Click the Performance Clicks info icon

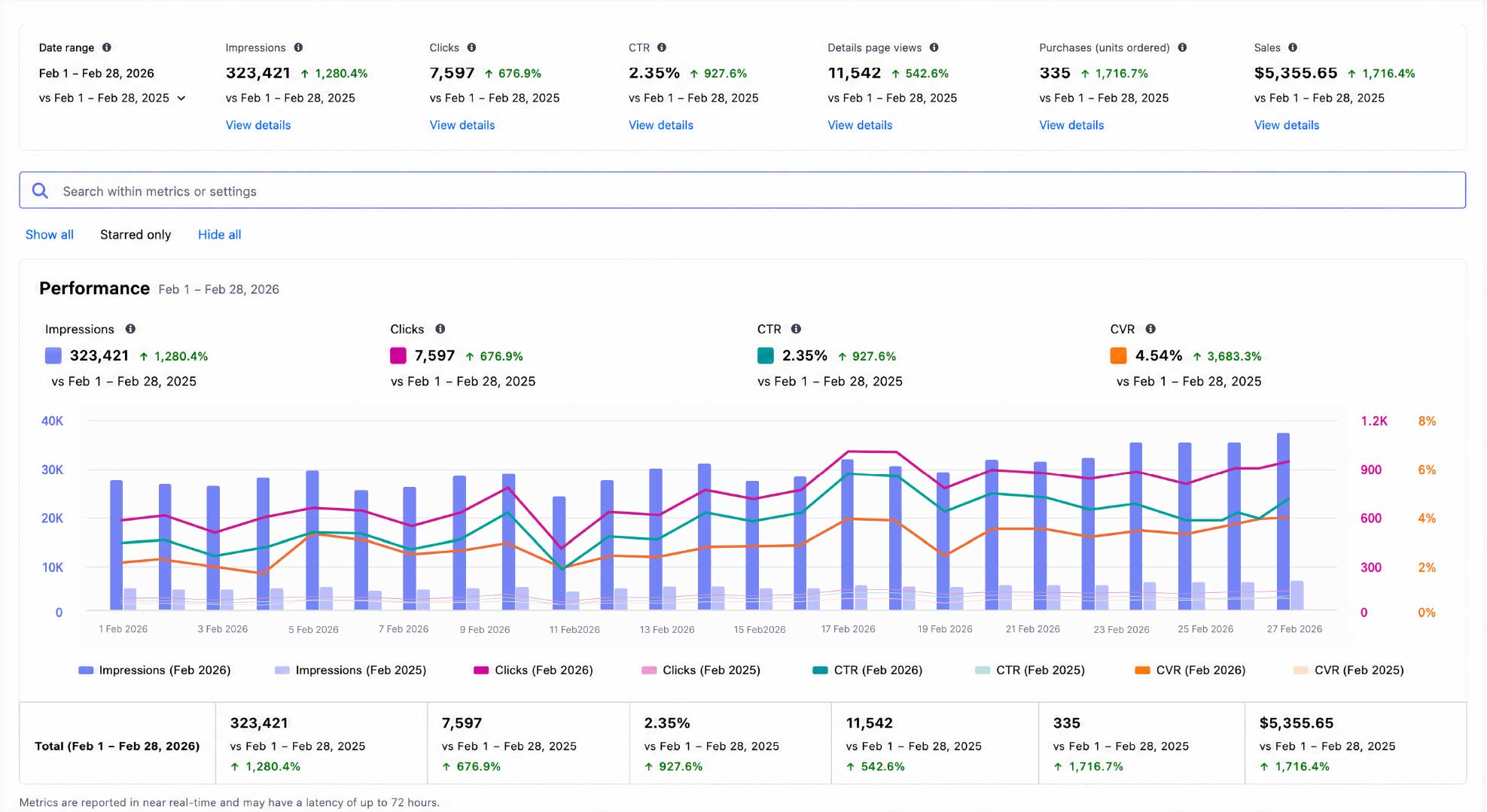[x=440, y=329]
